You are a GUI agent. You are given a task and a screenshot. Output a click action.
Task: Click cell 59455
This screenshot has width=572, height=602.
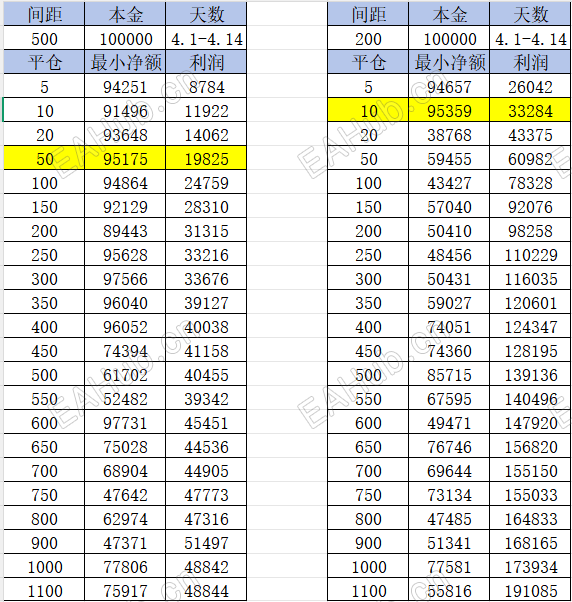tap(449, 158)
